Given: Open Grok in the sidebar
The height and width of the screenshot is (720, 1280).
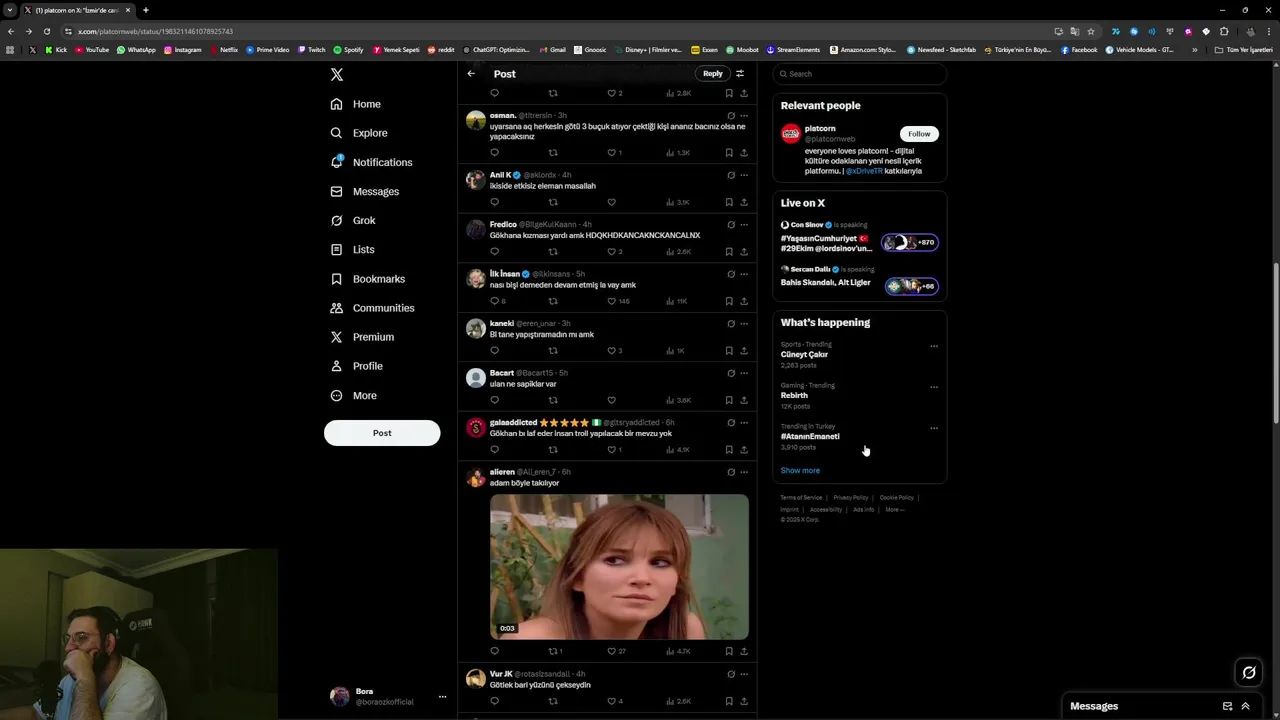Looking at the screenshot, I should point(353,220).
